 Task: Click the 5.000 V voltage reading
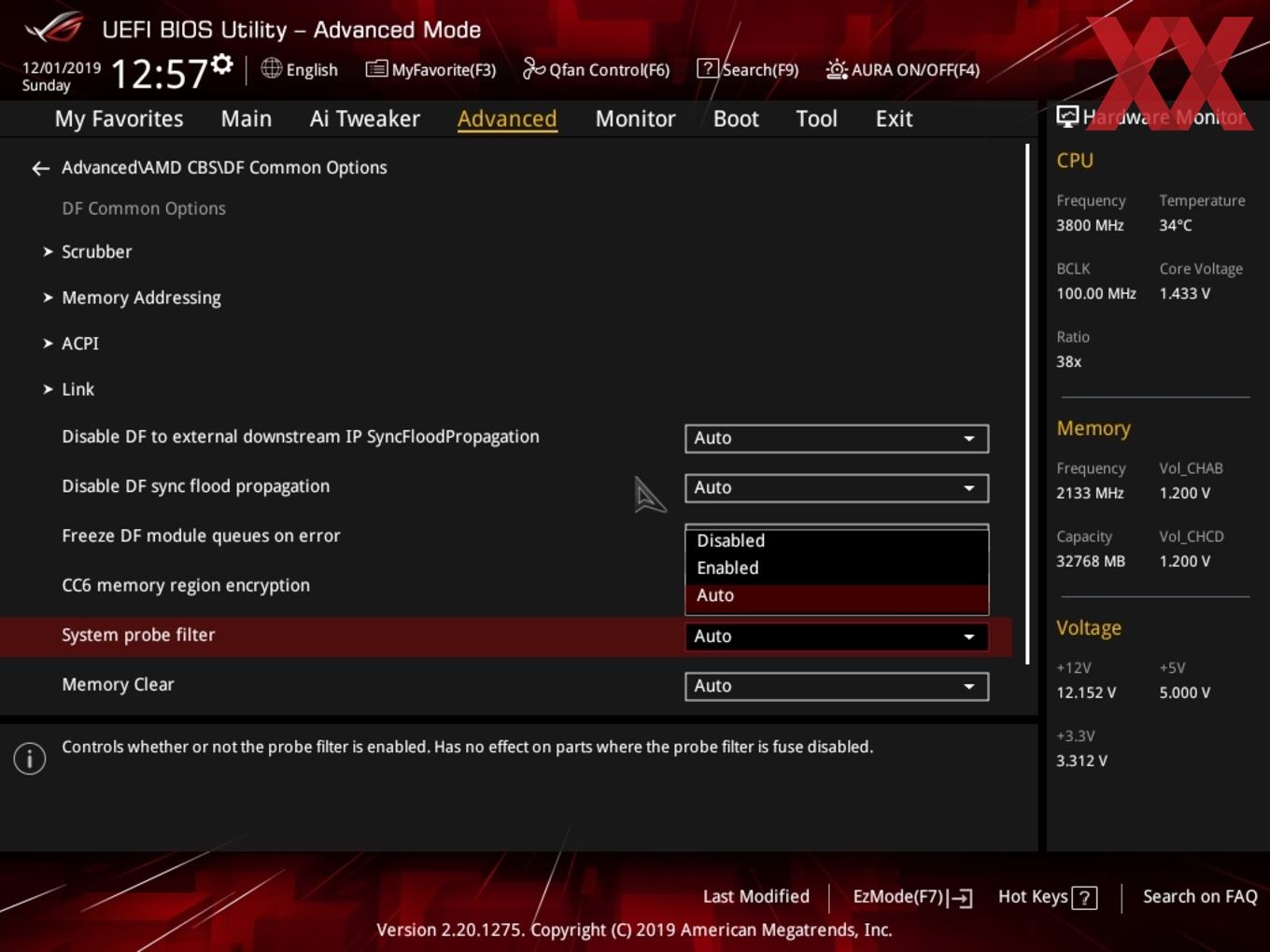pos(1185,693)
